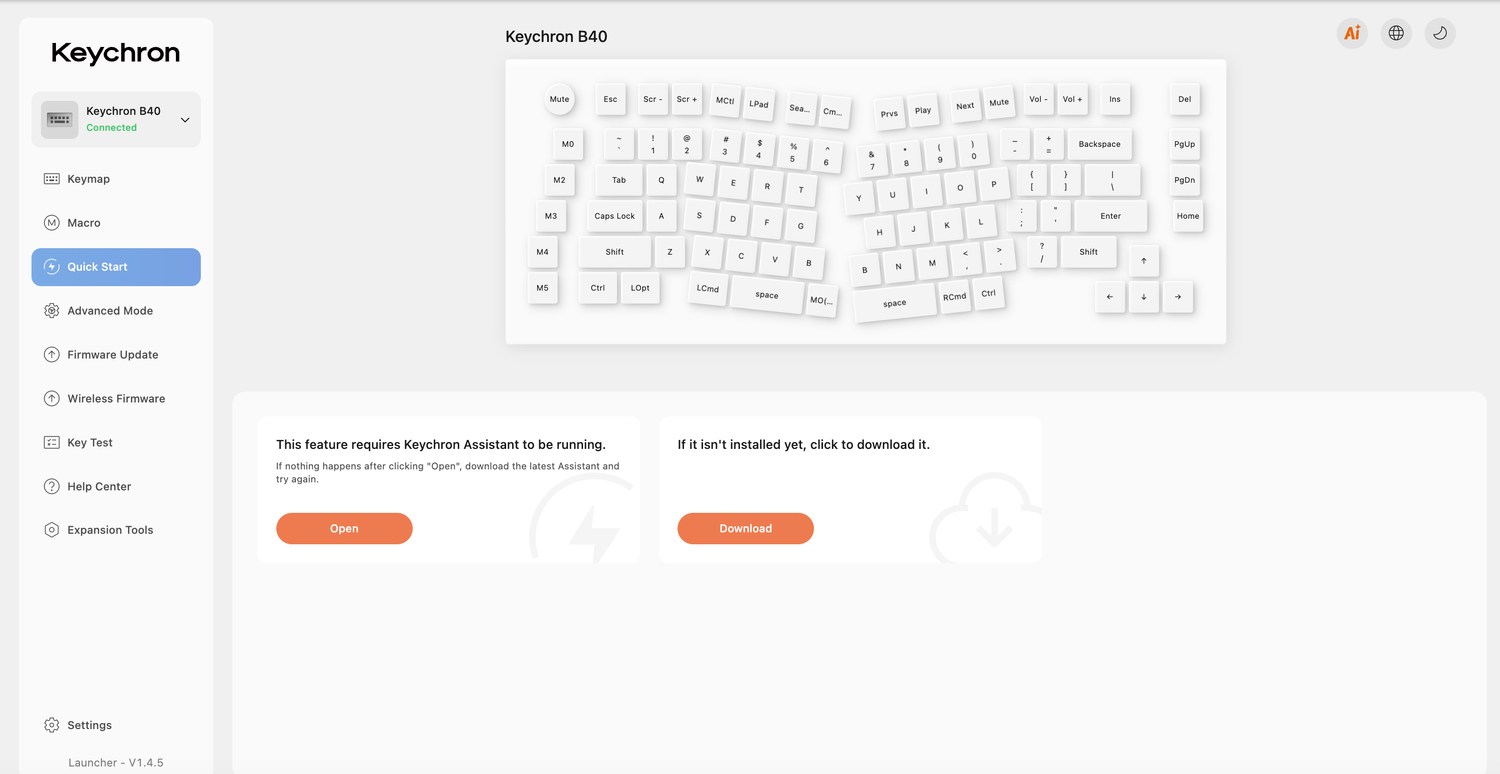This screenshot has height=774, width=1500.
Task: Select the RCmd key
Action: coord(955,297)
